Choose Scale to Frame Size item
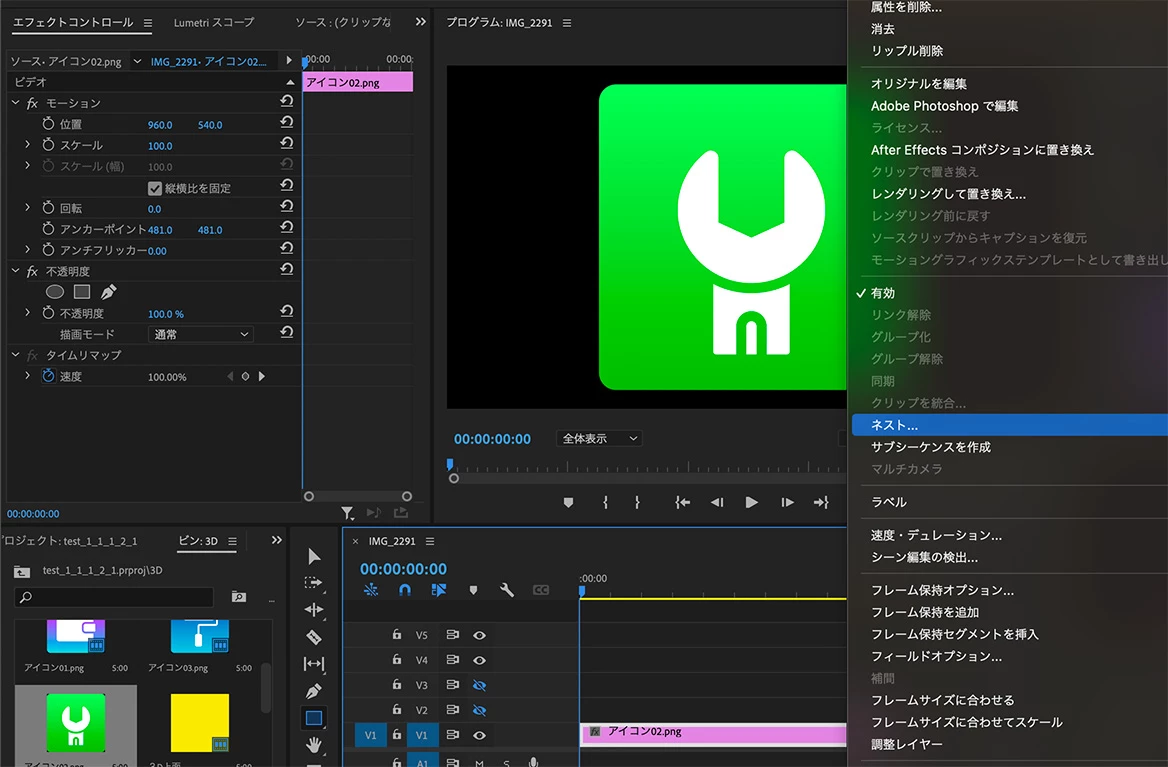Viewport: 1168px width, 767px height. [966, 722]
